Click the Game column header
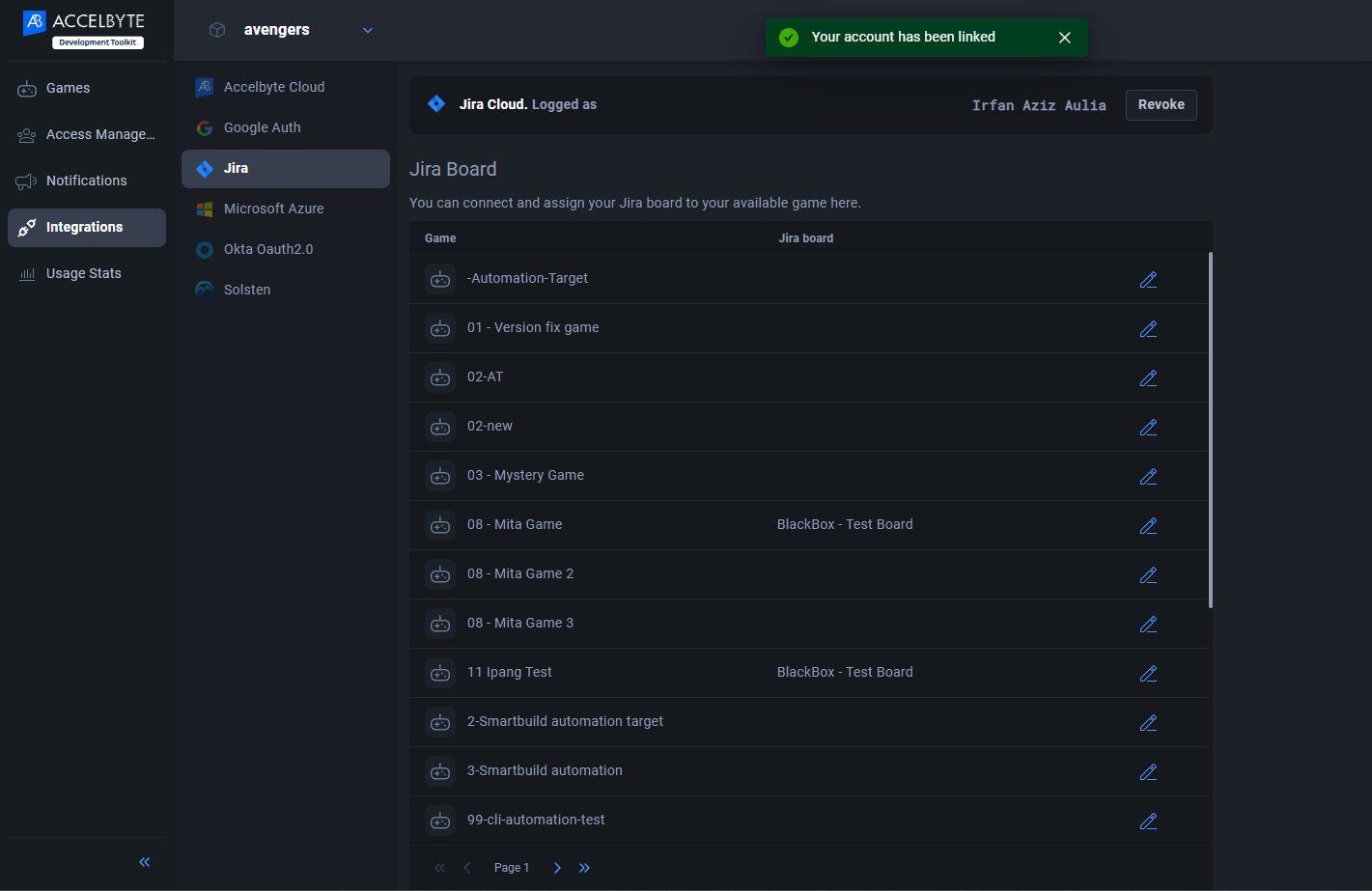Screen dimensions: 1372x891 coord(440,238)
